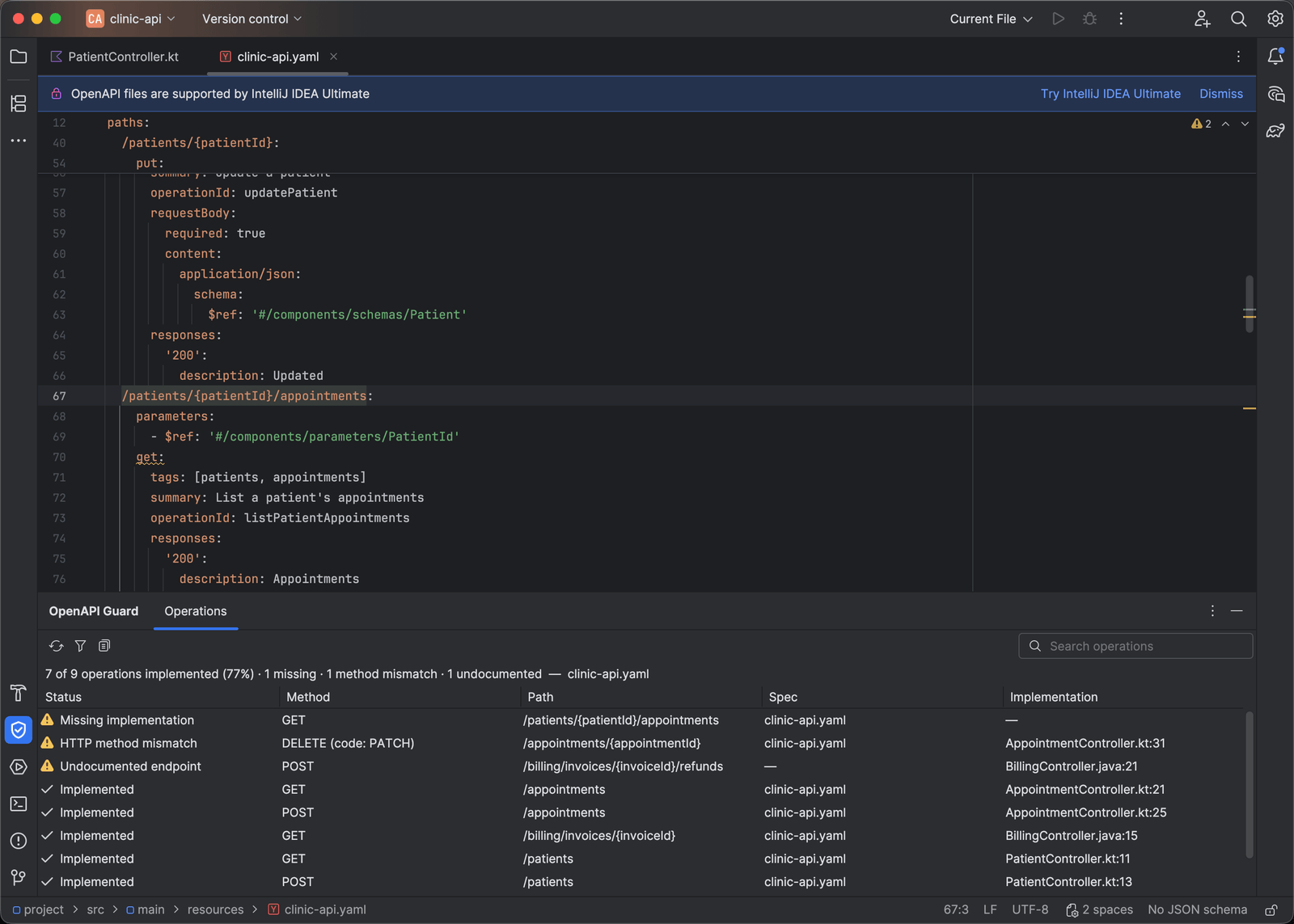1294x924 pixels.
Task: Click the project breadcrumb in navigation bar
Action: 38,910
